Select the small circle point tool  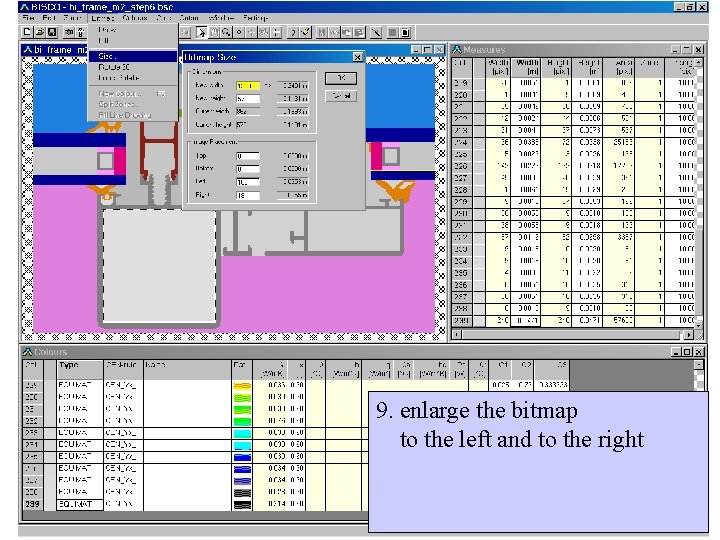239,32
